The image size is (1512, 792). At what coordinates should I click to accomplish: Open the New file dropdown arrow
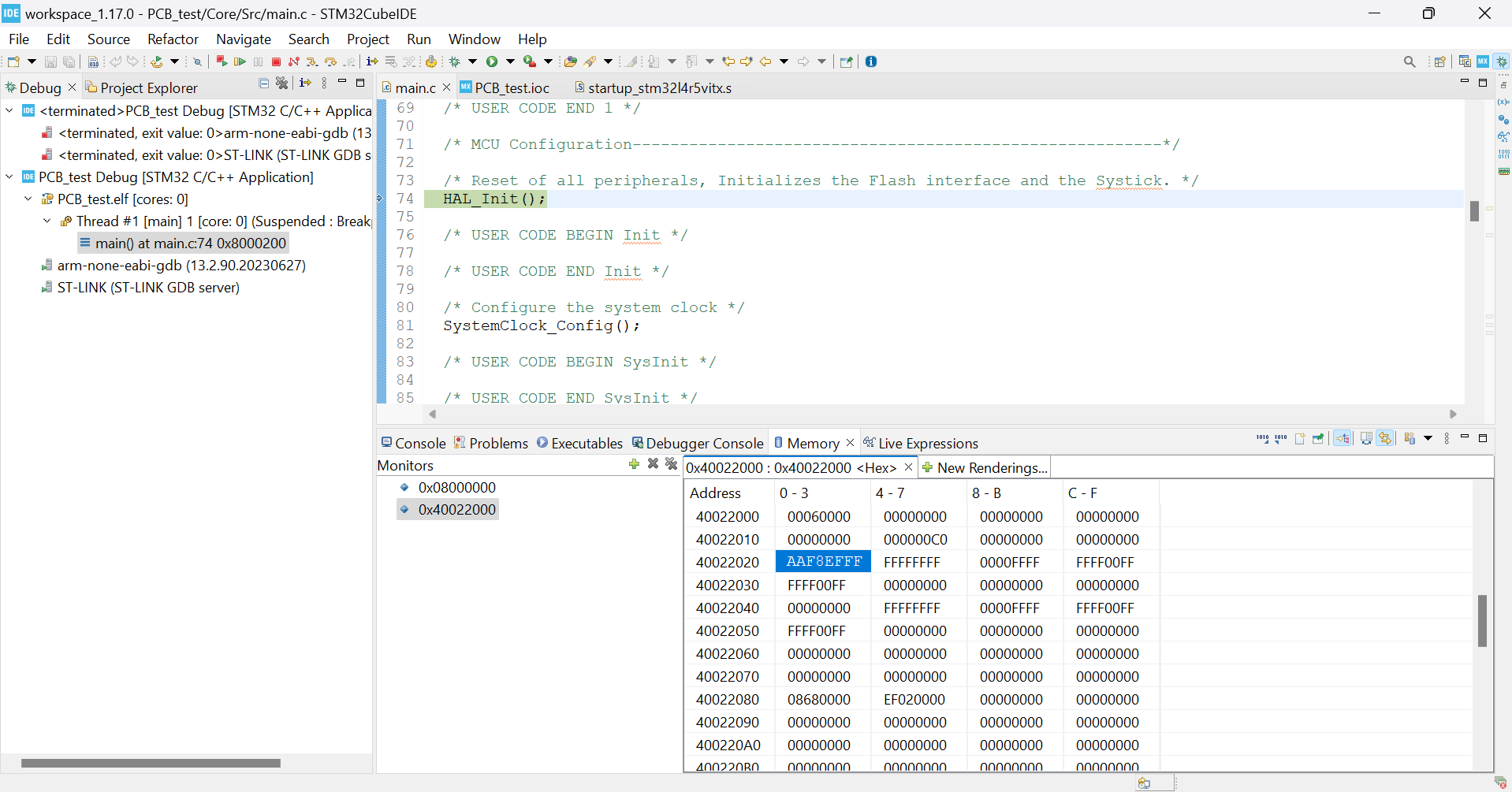point(32,61)
